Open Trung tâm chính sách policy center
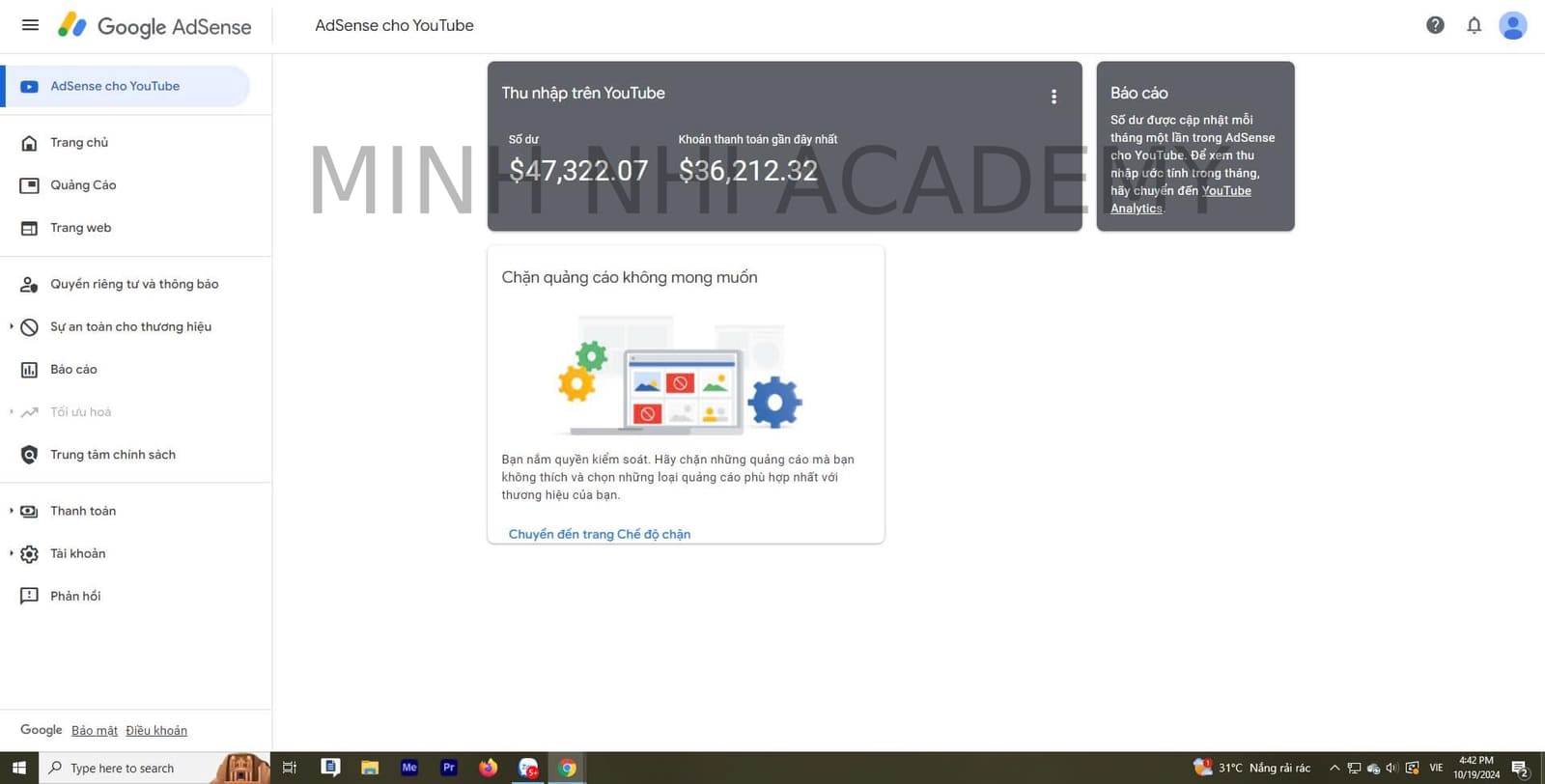 coord(113,455)
